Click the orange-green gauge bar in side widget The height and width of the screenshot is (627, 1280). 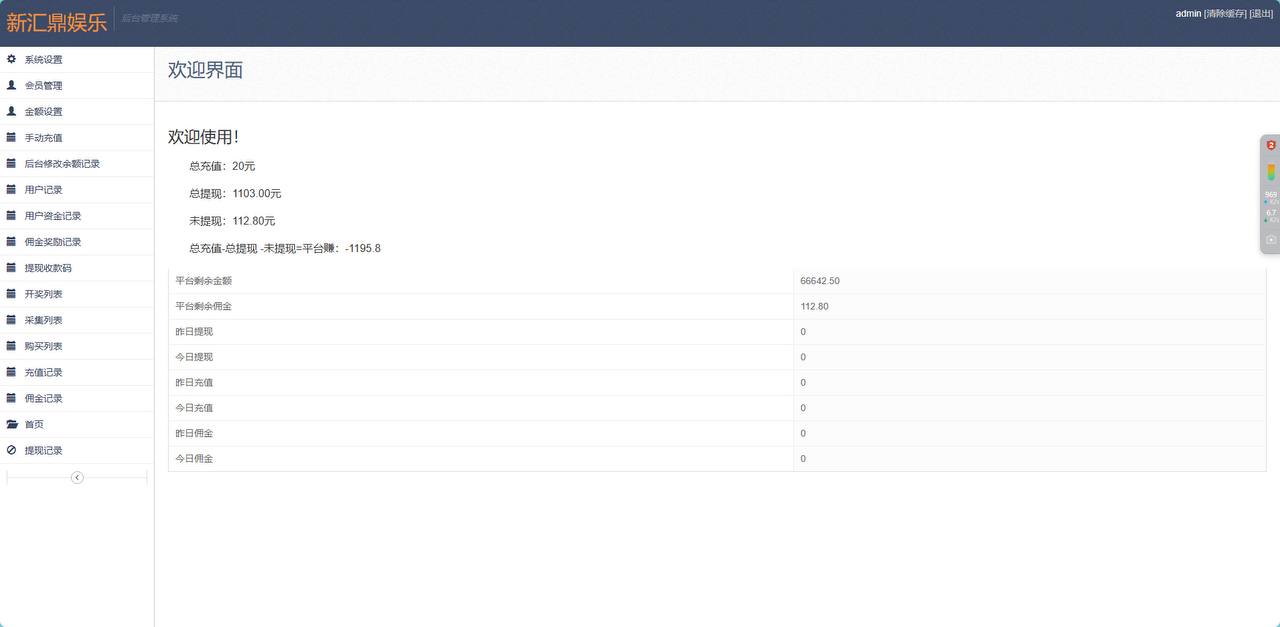point(1271,172)
